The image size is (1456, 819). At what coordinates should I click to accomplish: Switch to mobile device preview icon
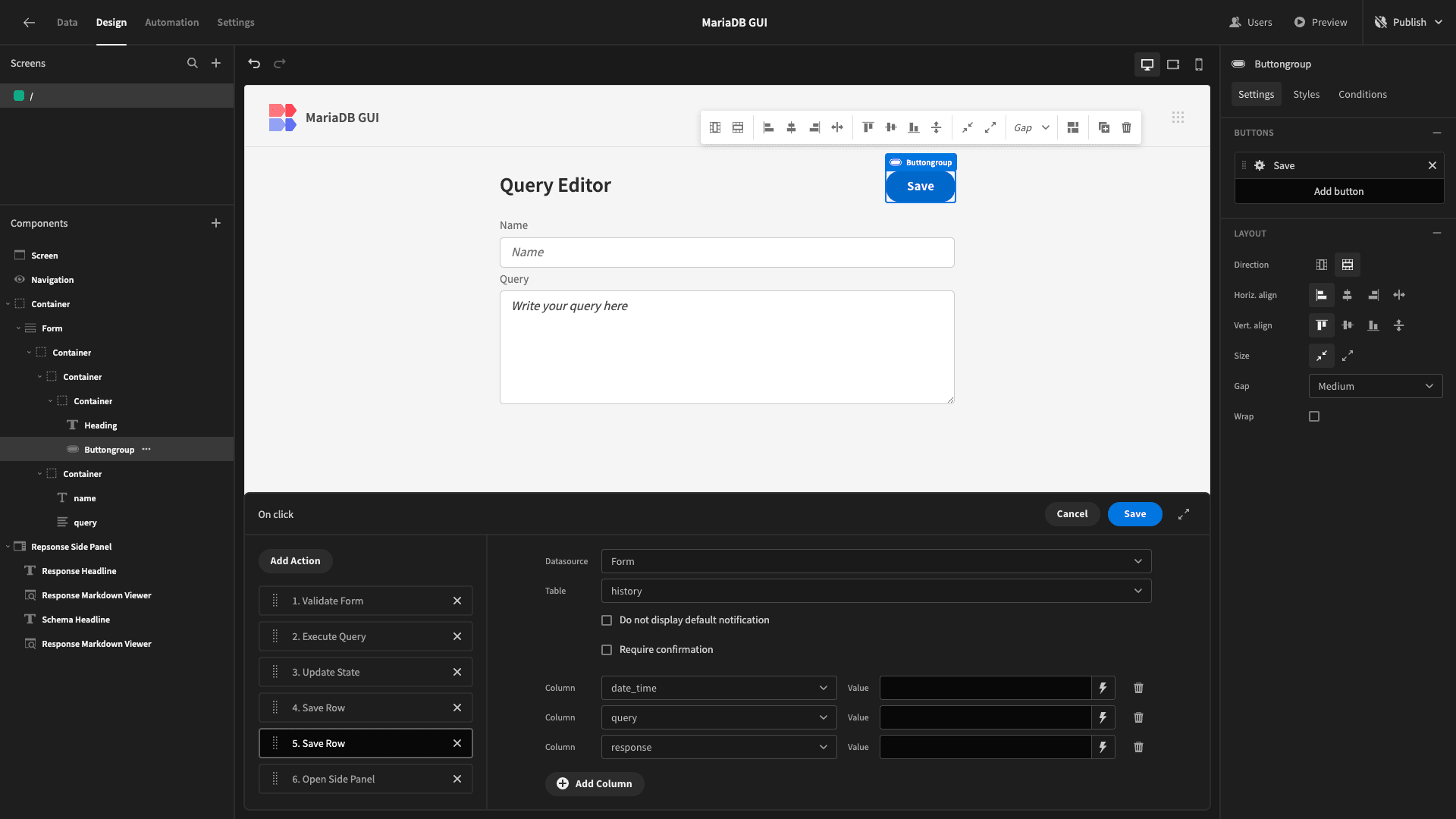click(x=1199, y=64)
